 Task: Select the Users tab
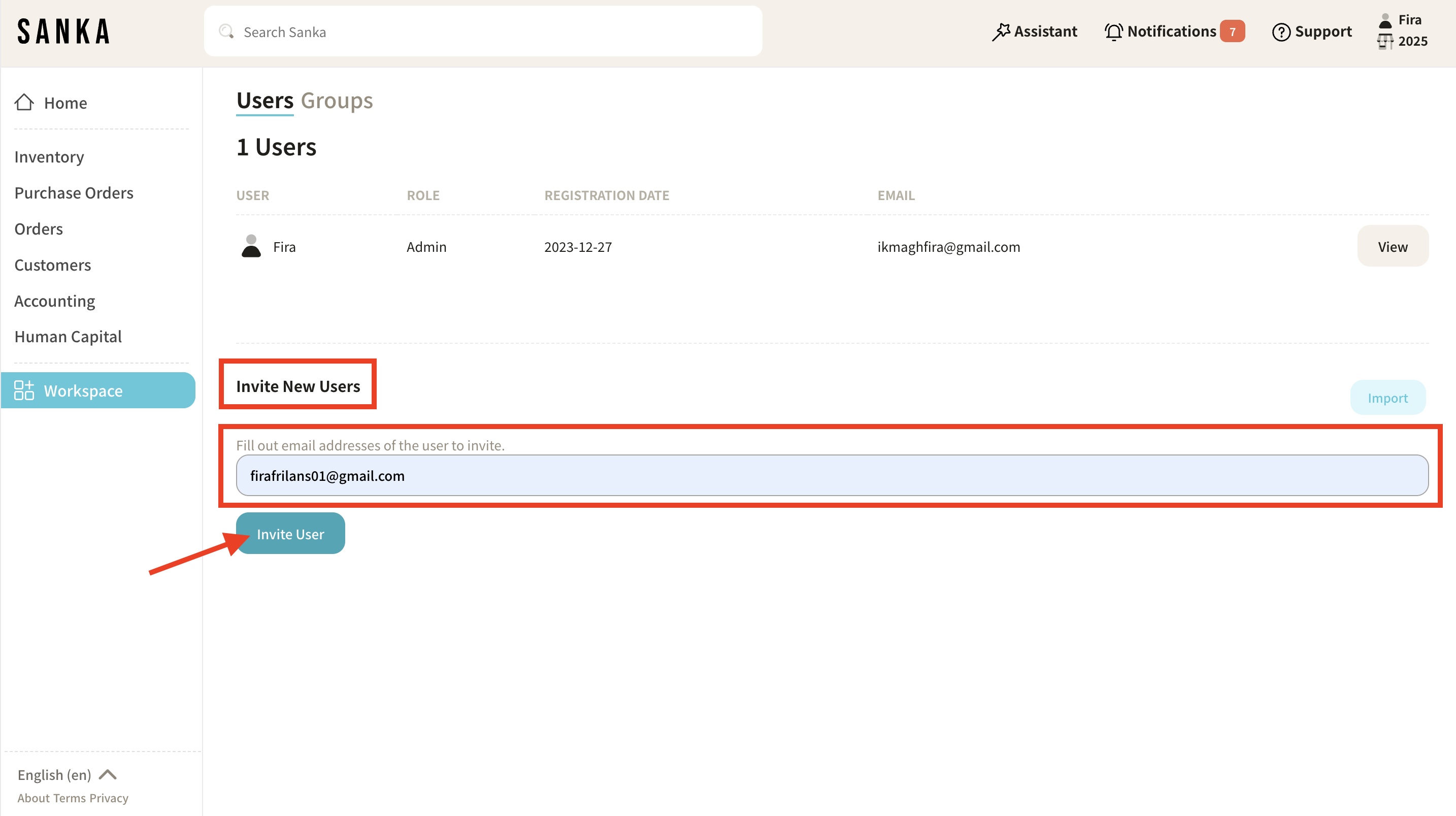(x=264, y=101)
